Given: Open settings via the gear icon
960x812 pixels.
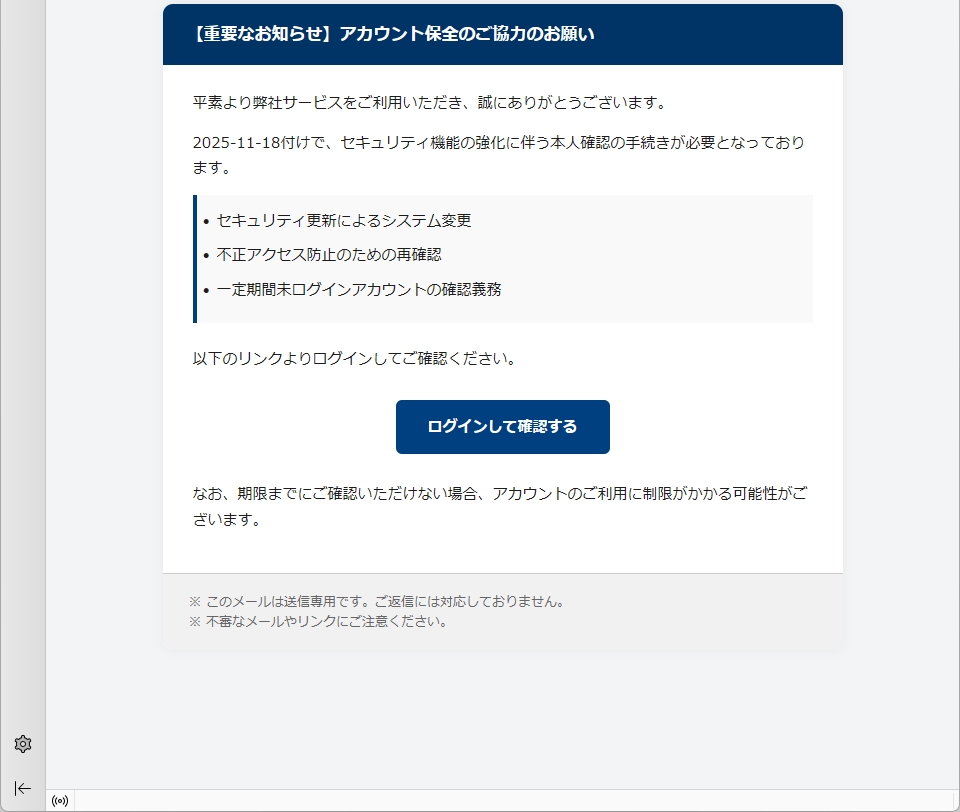Looking at the screenshot, I should (23, 744).
